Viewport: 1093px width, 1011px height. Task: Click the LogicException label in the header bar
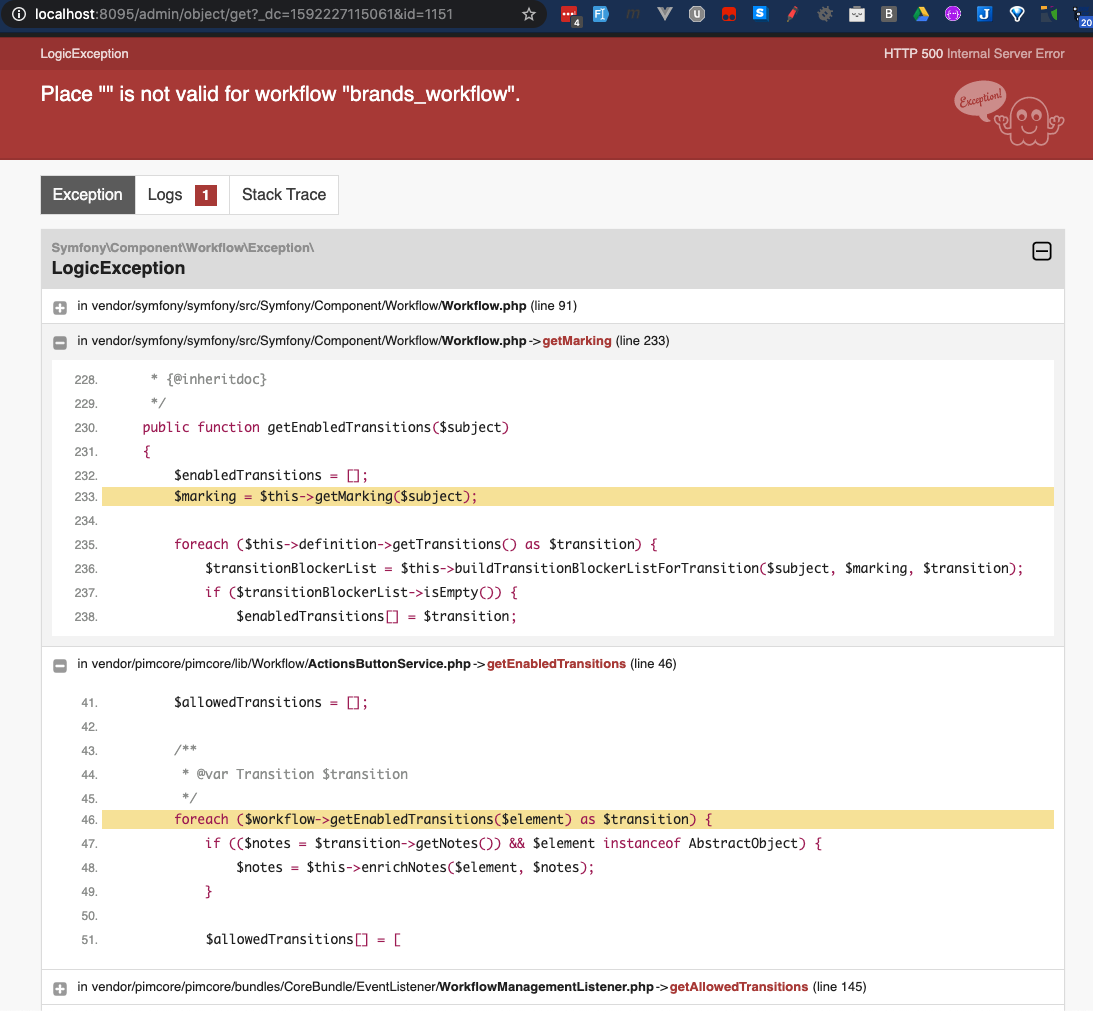tap(84, 54)
